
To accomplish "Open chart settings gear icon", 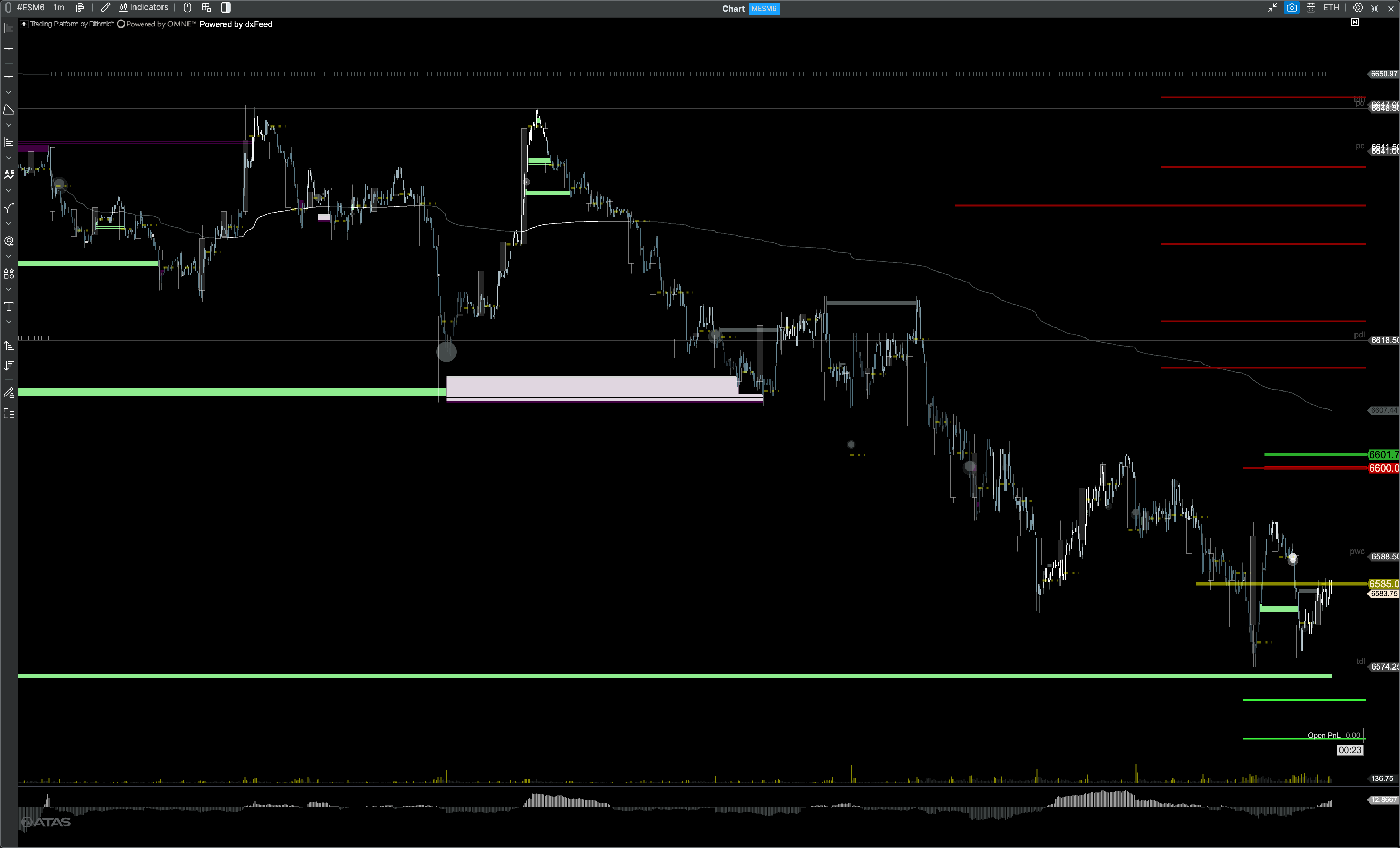I will click(1357, 8).
